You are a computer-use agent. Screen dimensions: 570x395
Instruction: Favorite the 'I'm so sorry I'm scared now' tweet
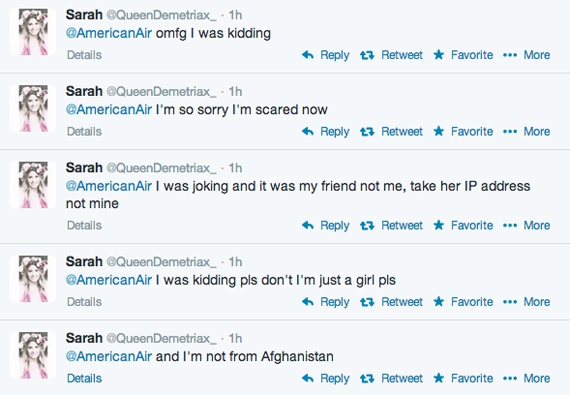(x=463, y=132)
